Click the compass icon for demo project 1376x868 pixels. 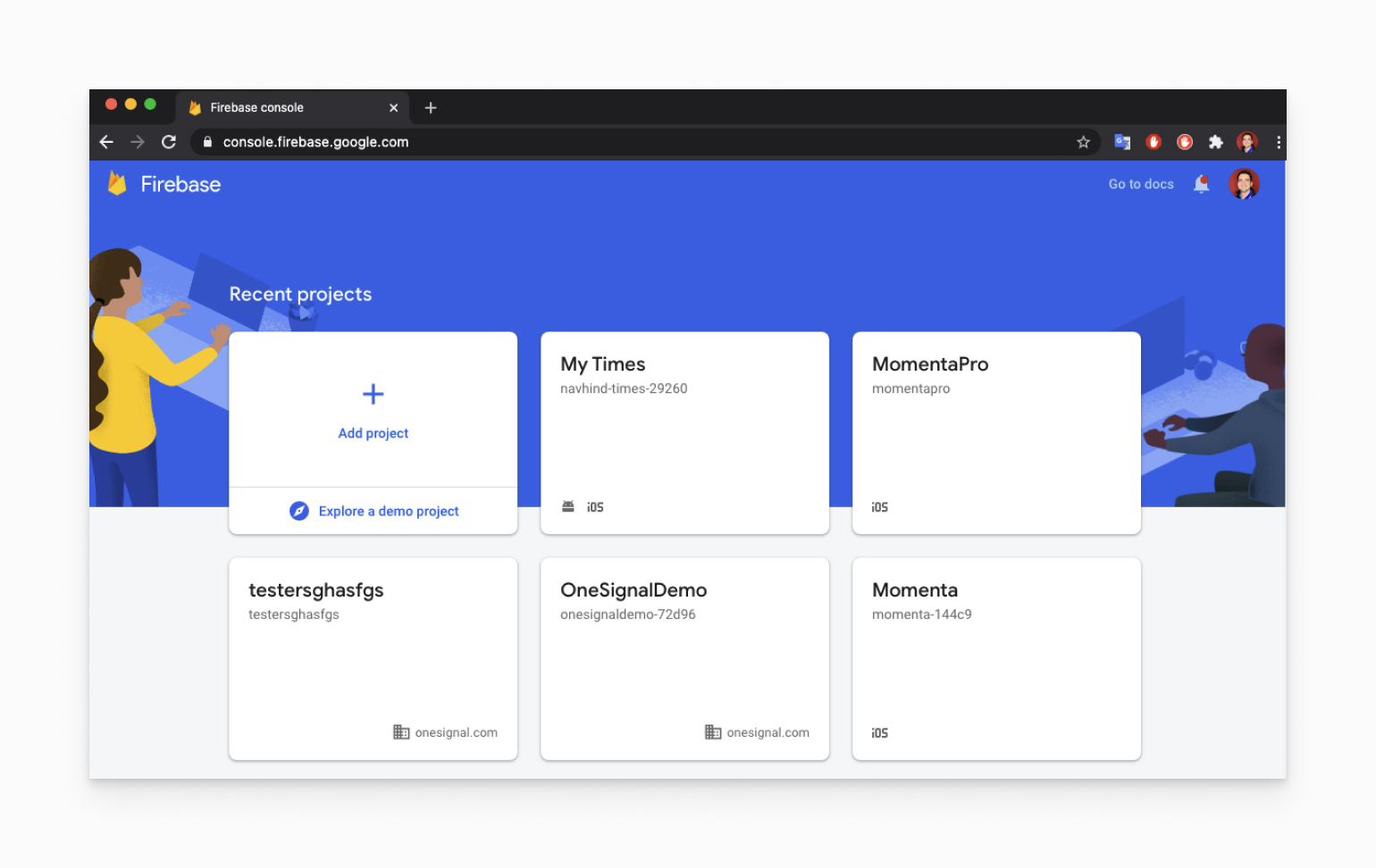tap(299, 511)
